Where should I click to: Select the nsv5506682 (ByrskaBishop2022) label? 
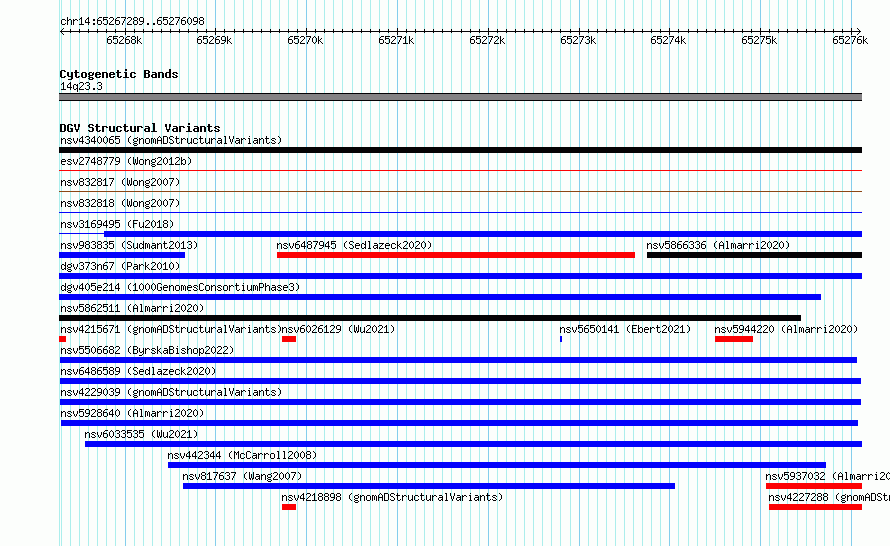pyautogui.click(x=147, y=350)
